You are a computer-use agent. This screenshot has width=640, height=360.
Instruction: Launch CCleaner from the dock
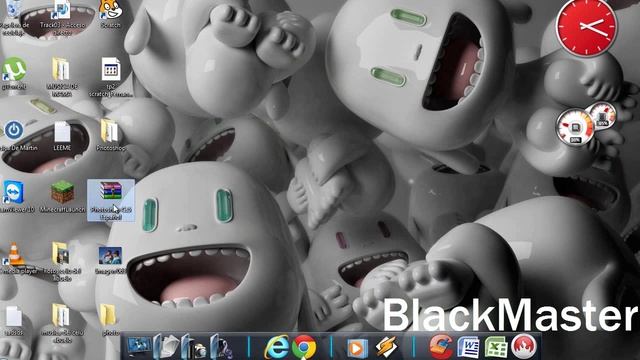[x=441, y=347]
